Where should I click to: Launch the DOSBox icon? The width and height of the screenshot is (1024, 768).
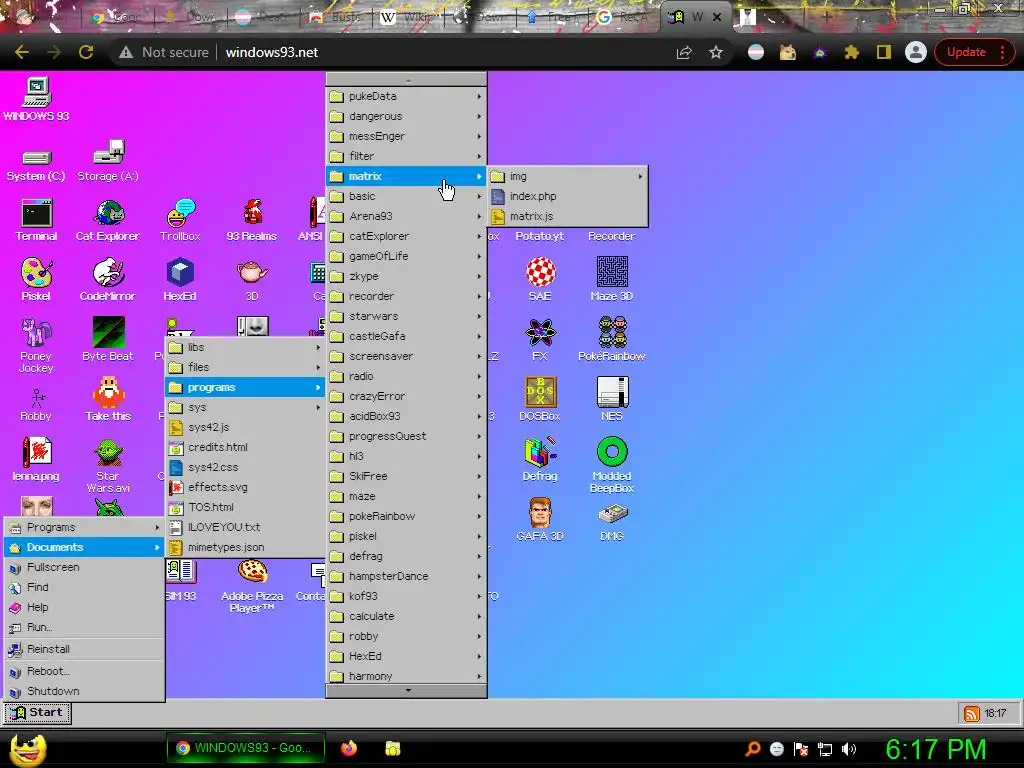coord(540,400)
